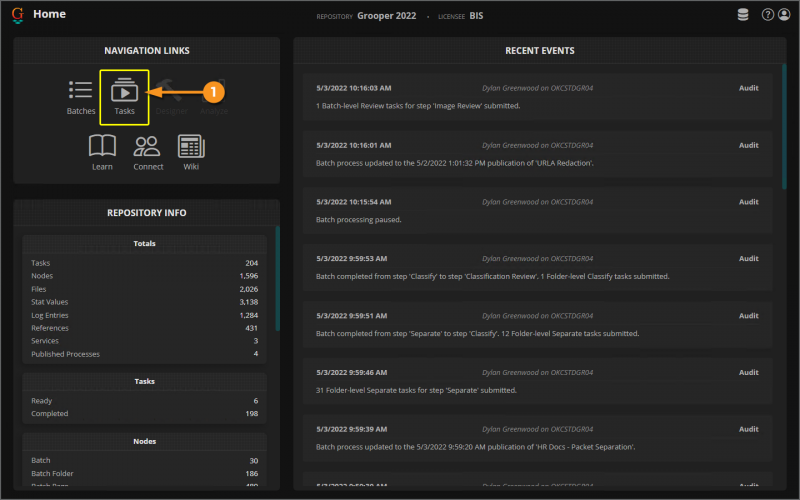Click the Repository Info scrollbar
This screenshot has height=500, width=800.
[277, 280]
